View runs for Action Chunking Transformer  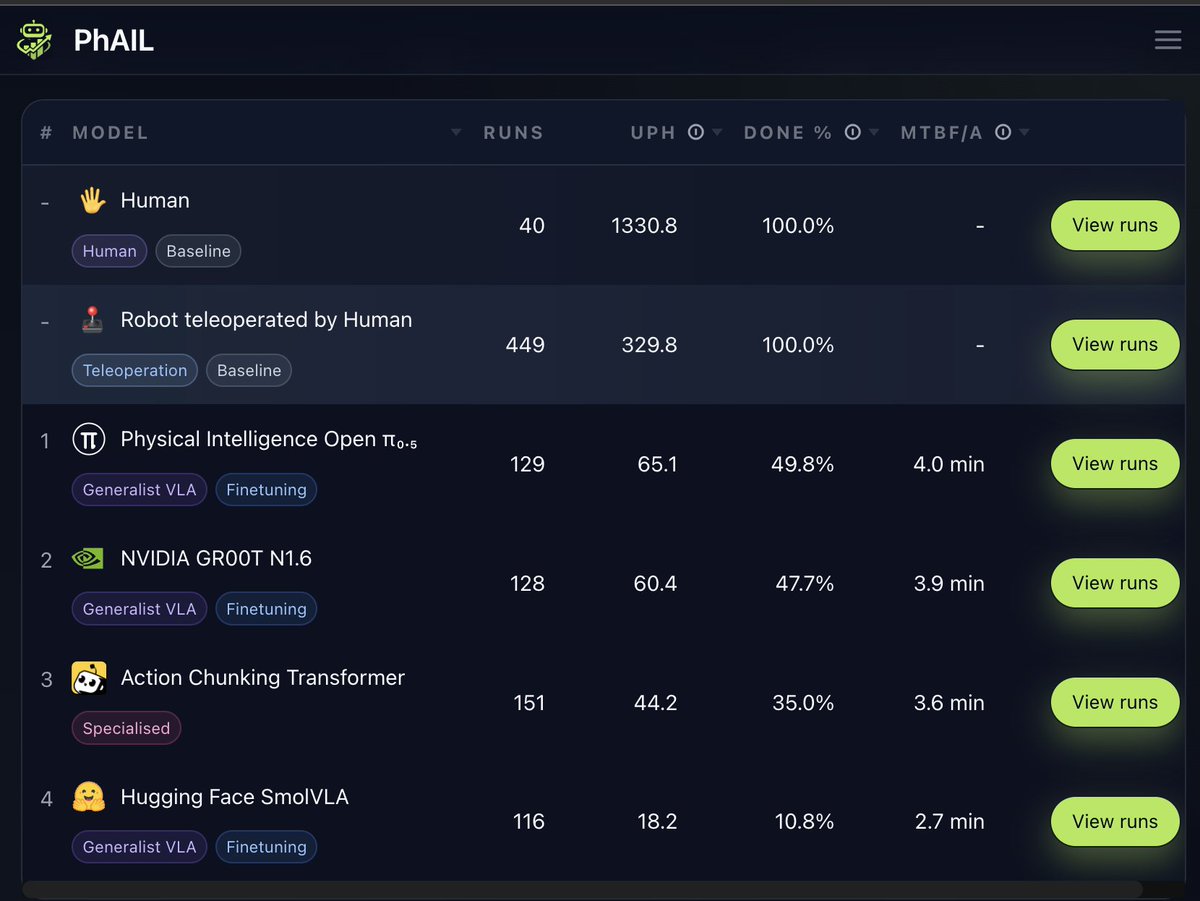coord(1115,702)
